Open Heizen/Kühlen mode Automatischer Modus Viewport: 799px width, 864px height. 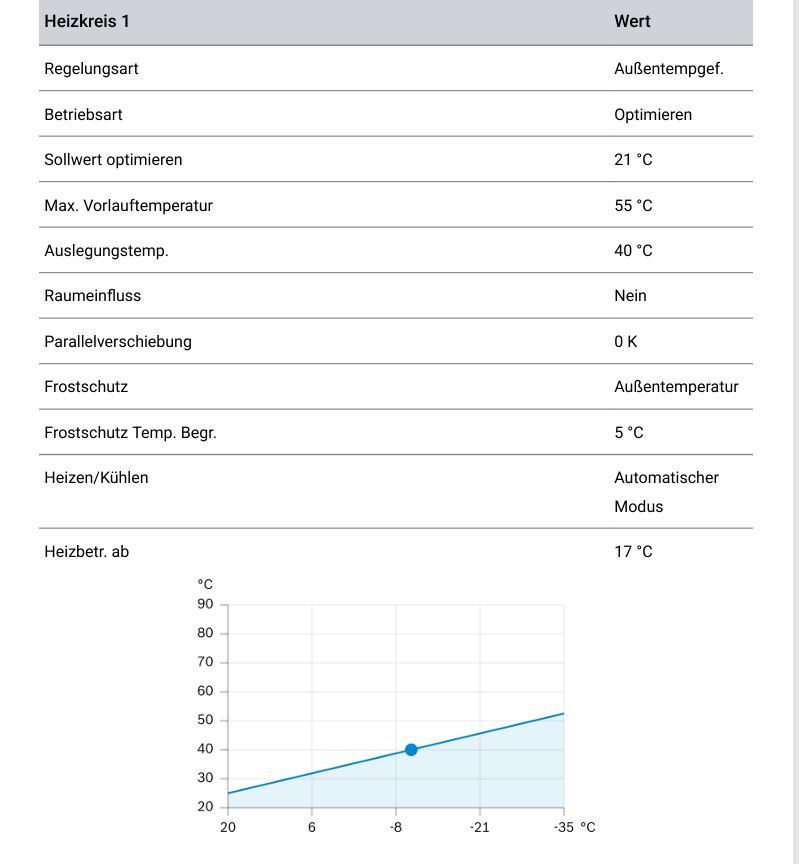pyautogui.click(x=666, y=492)
